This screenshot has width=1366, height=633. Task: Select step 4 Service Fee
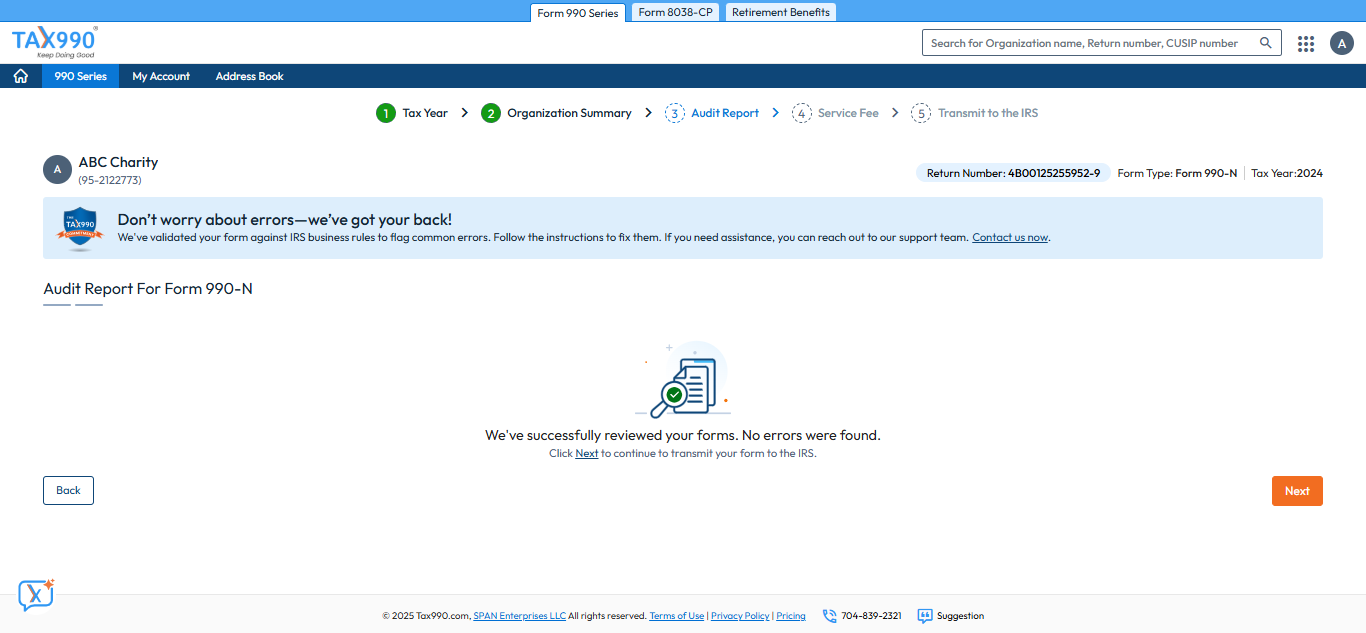836,113
